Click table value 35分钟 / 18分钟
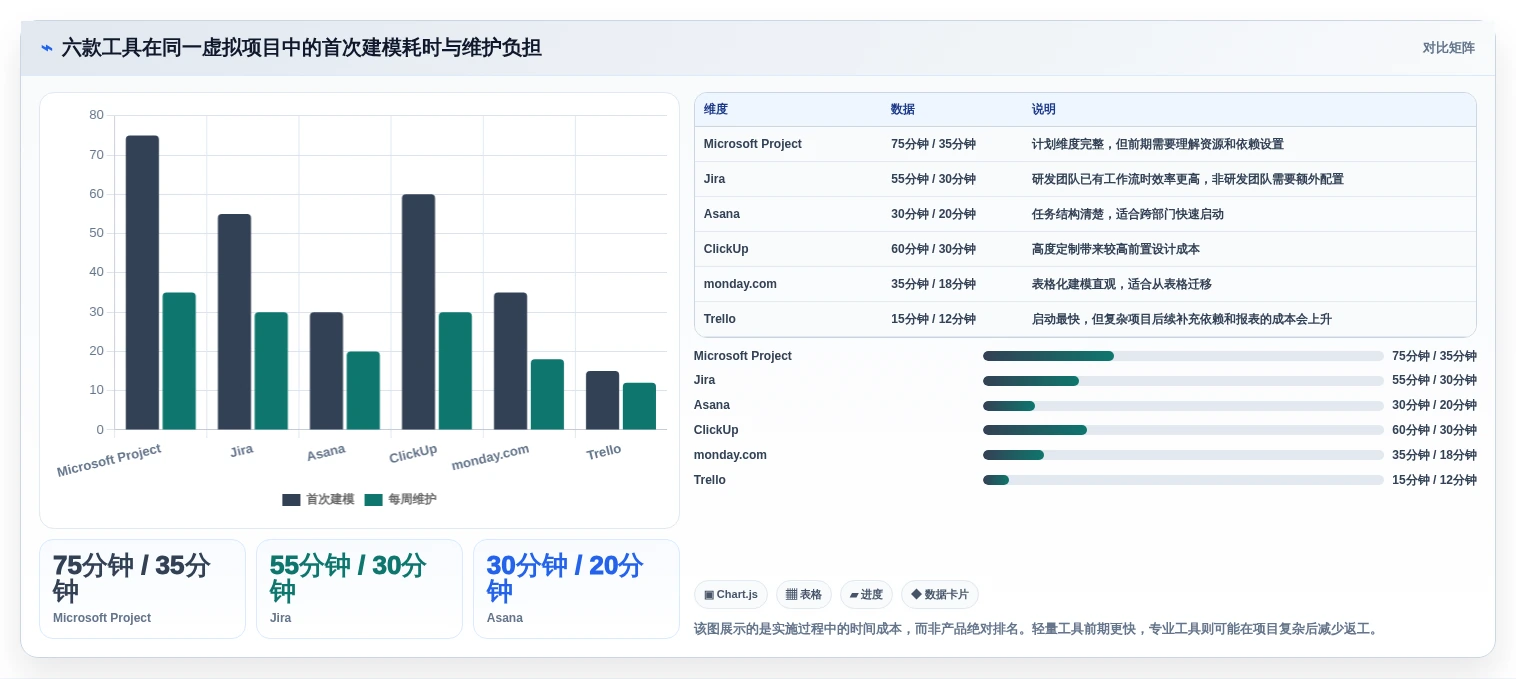 coord(933,284)
